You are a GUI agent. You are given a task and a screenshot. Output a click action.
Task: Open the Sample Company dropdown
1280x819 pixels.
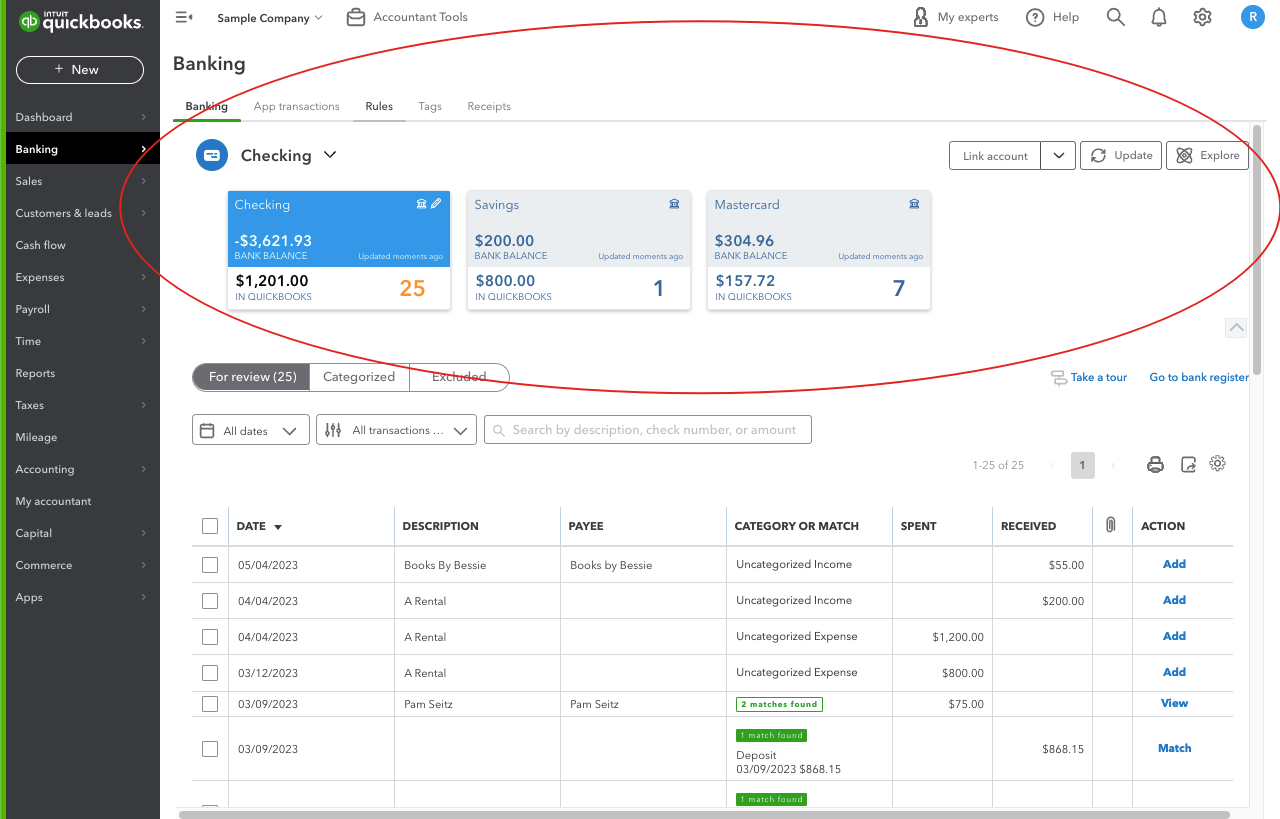coord(270,18)
